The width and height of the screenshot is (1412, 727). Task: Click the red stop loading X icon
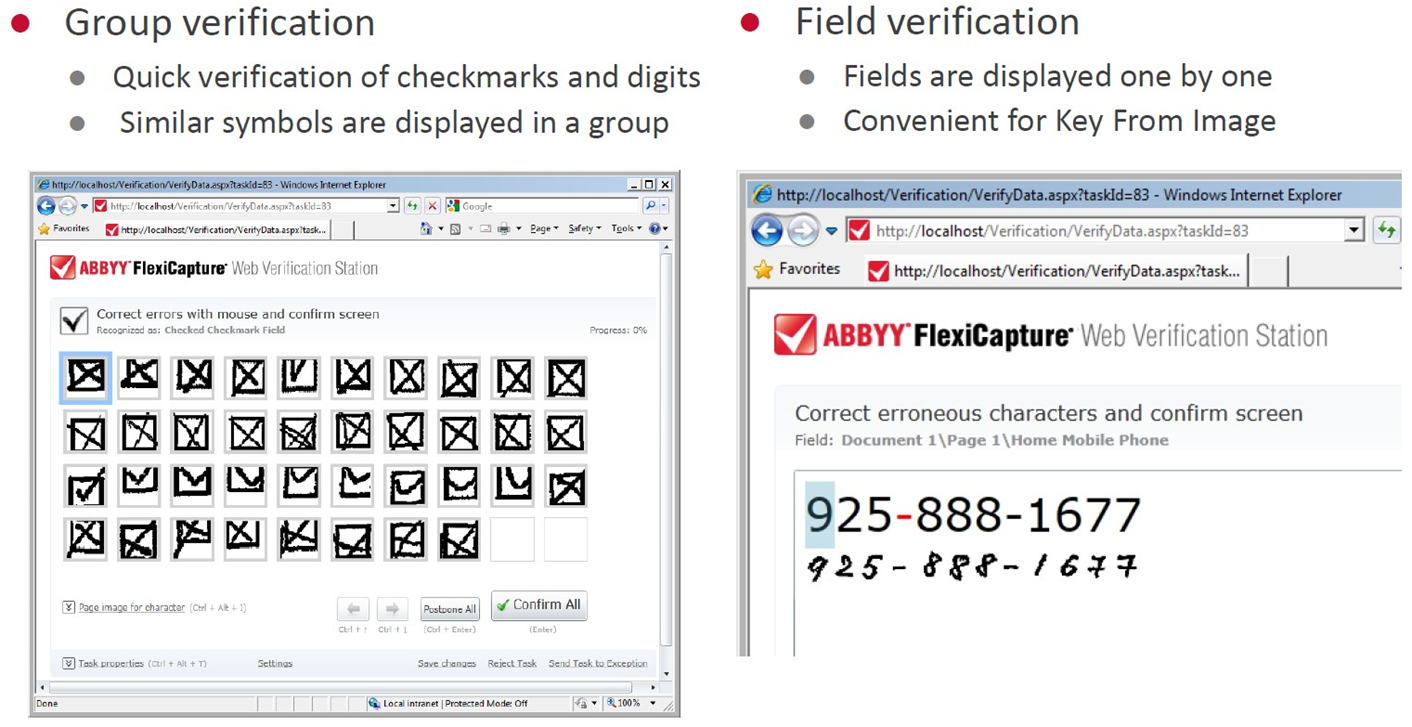click(433, 206)
